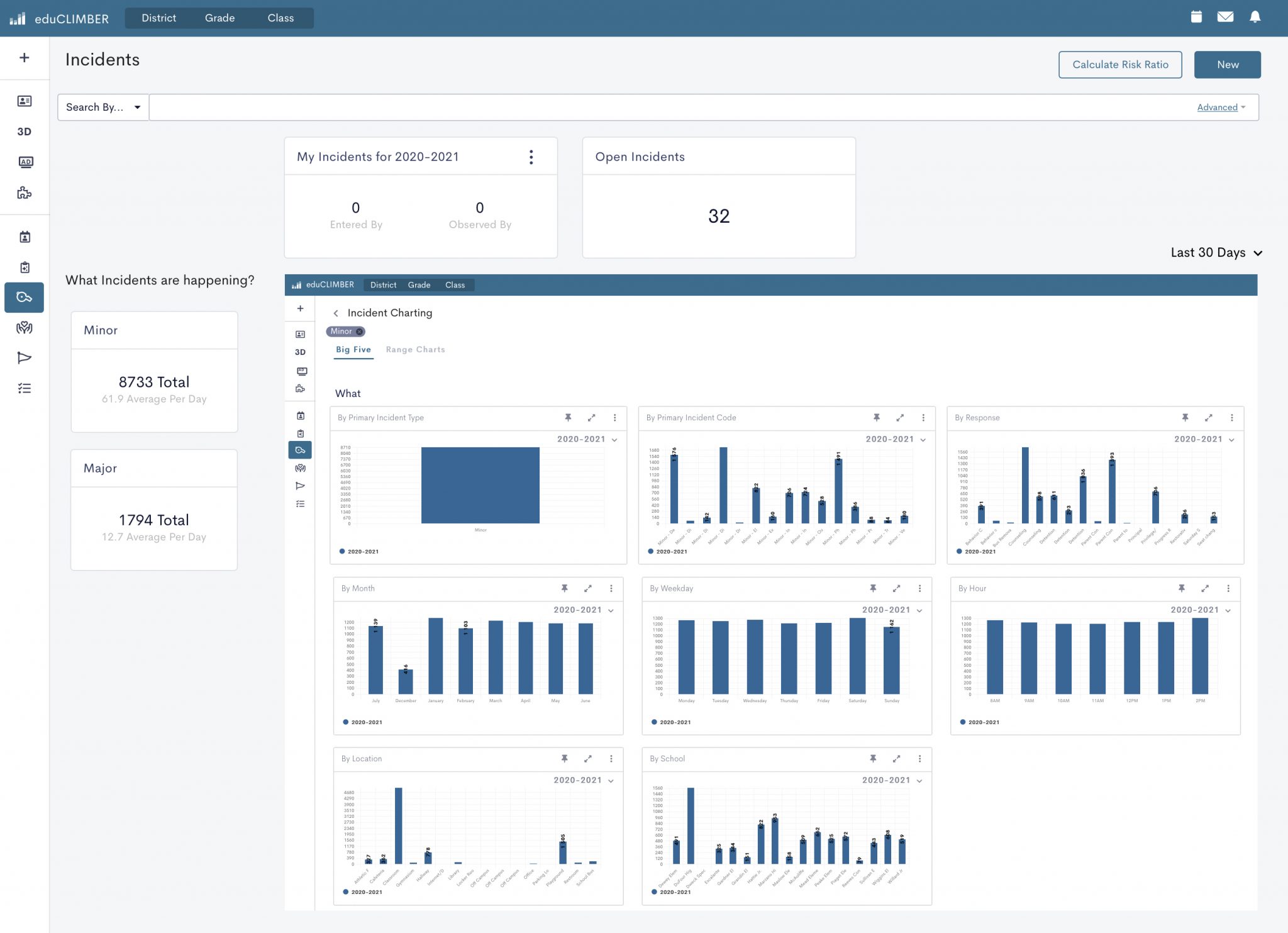Pin the By Month chart

(564, 588)
